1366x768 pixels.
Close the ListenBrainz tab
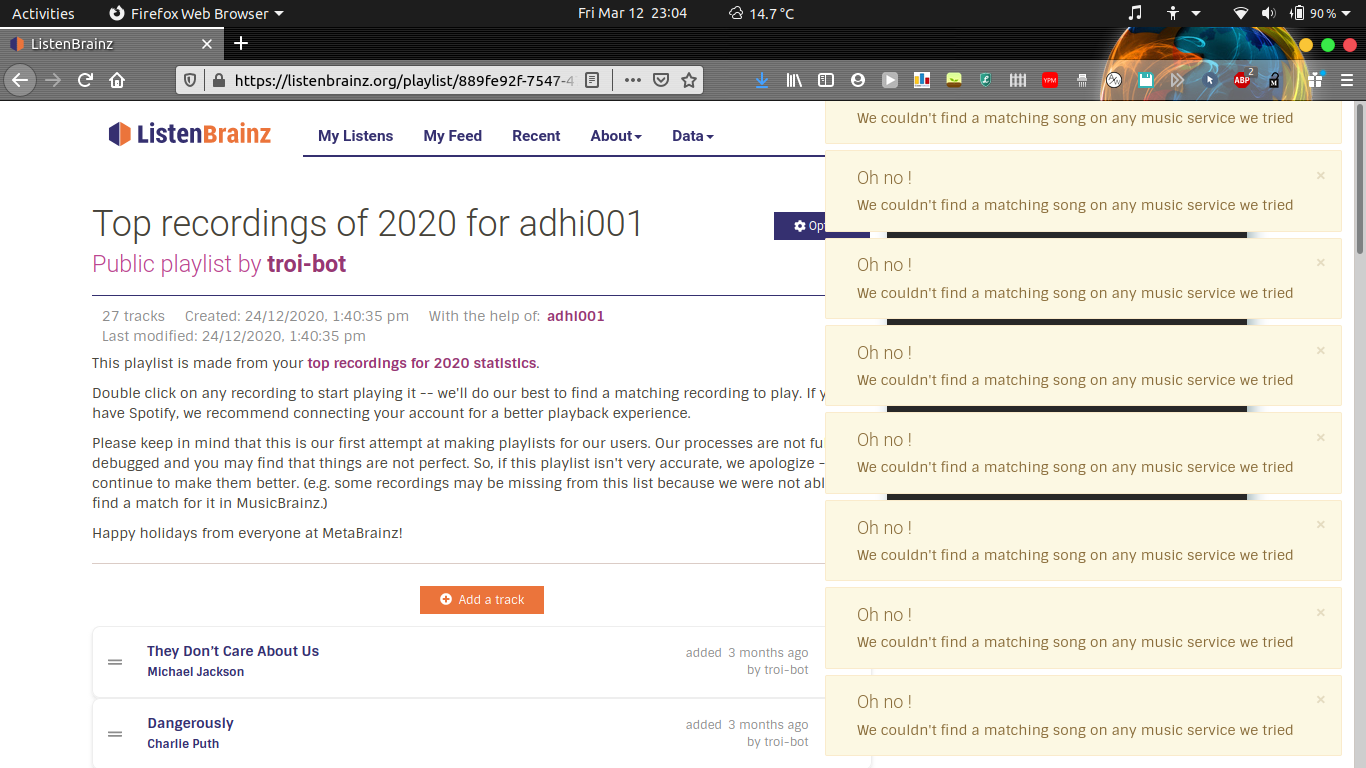207,44
